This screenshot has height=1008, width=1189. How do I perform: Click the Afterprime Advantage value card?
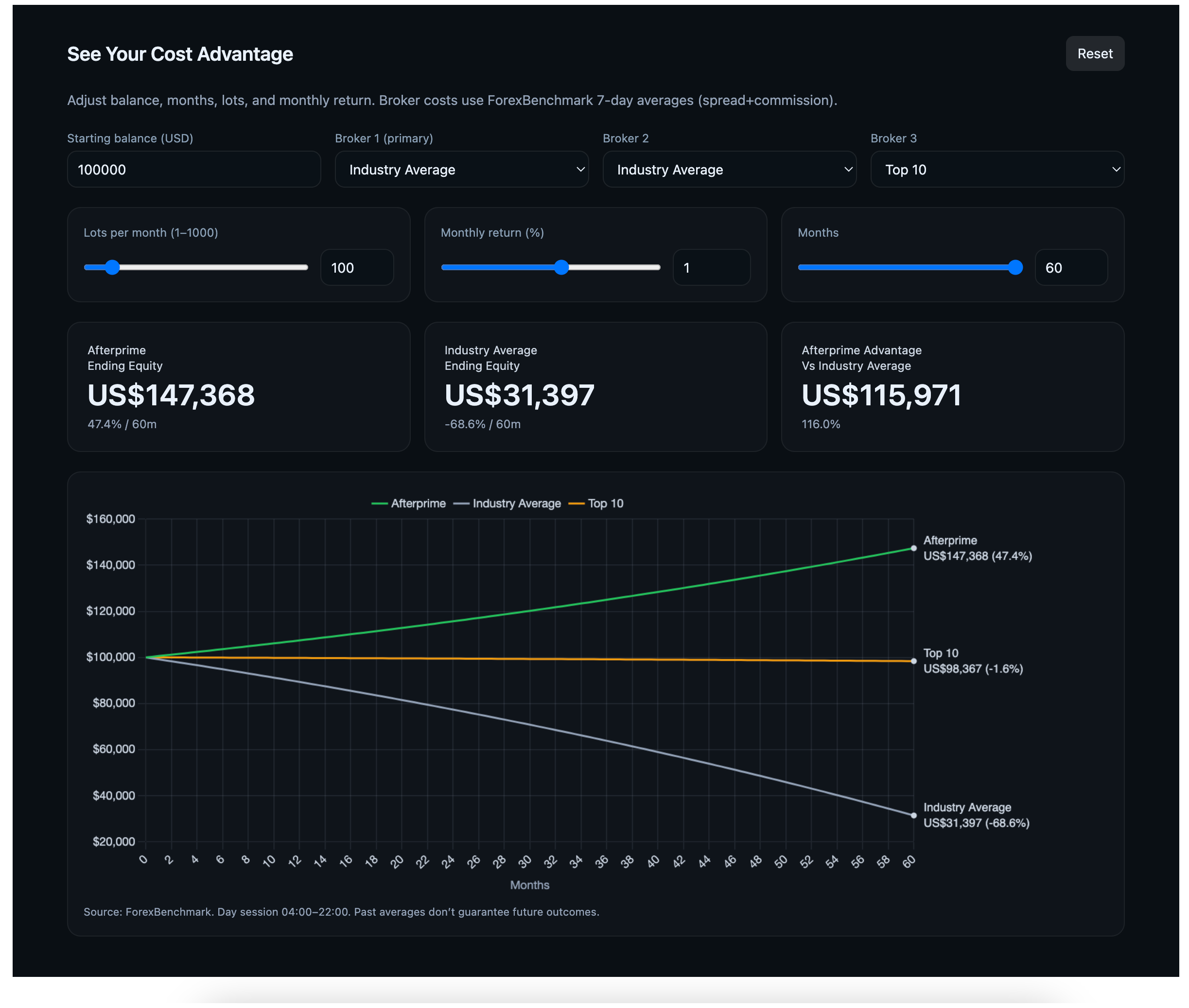point(952,387)
